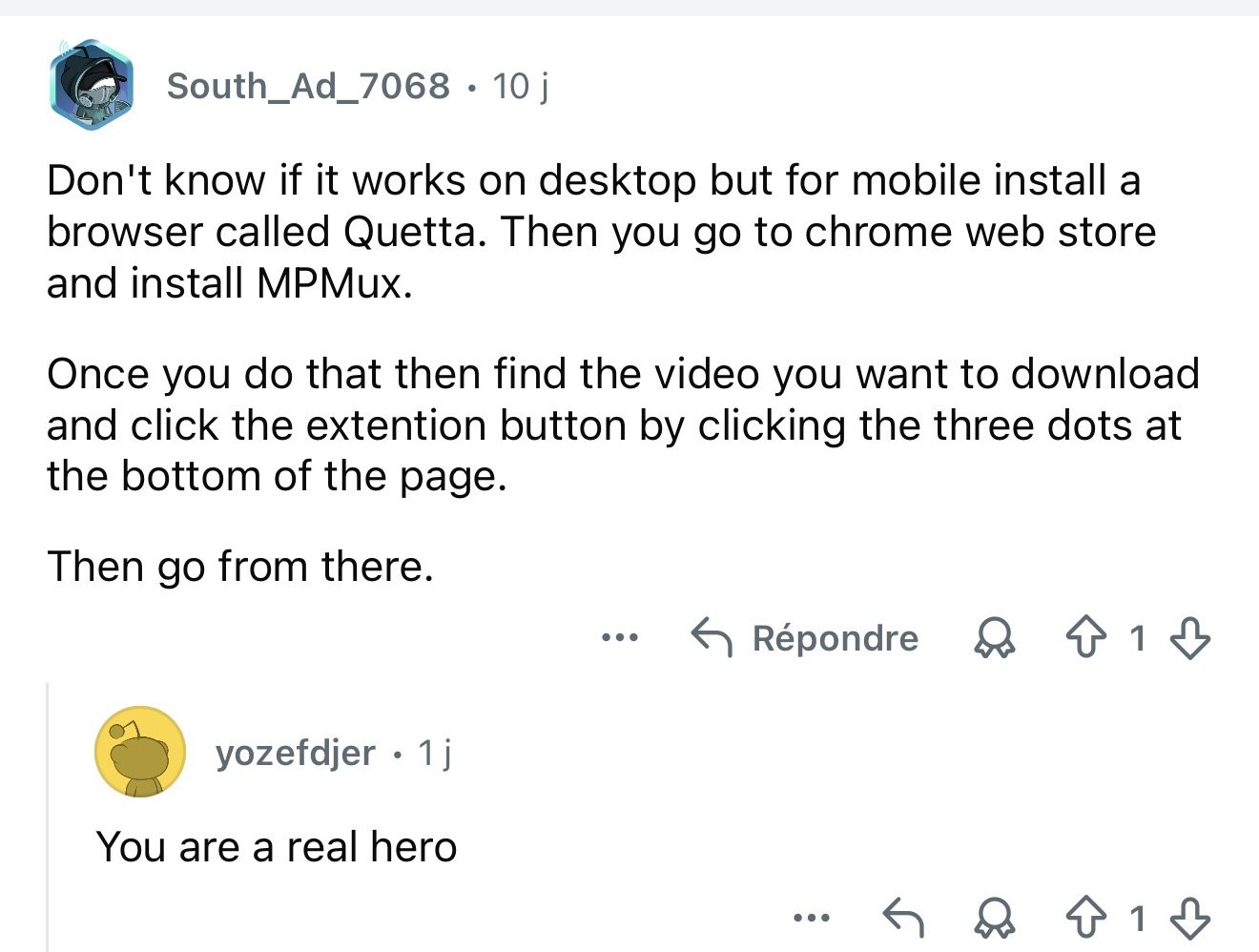This screenshot has width=1259, height=952.
Task: Give an award to South_Ad_7068's comment
Action: pos(995,638)
